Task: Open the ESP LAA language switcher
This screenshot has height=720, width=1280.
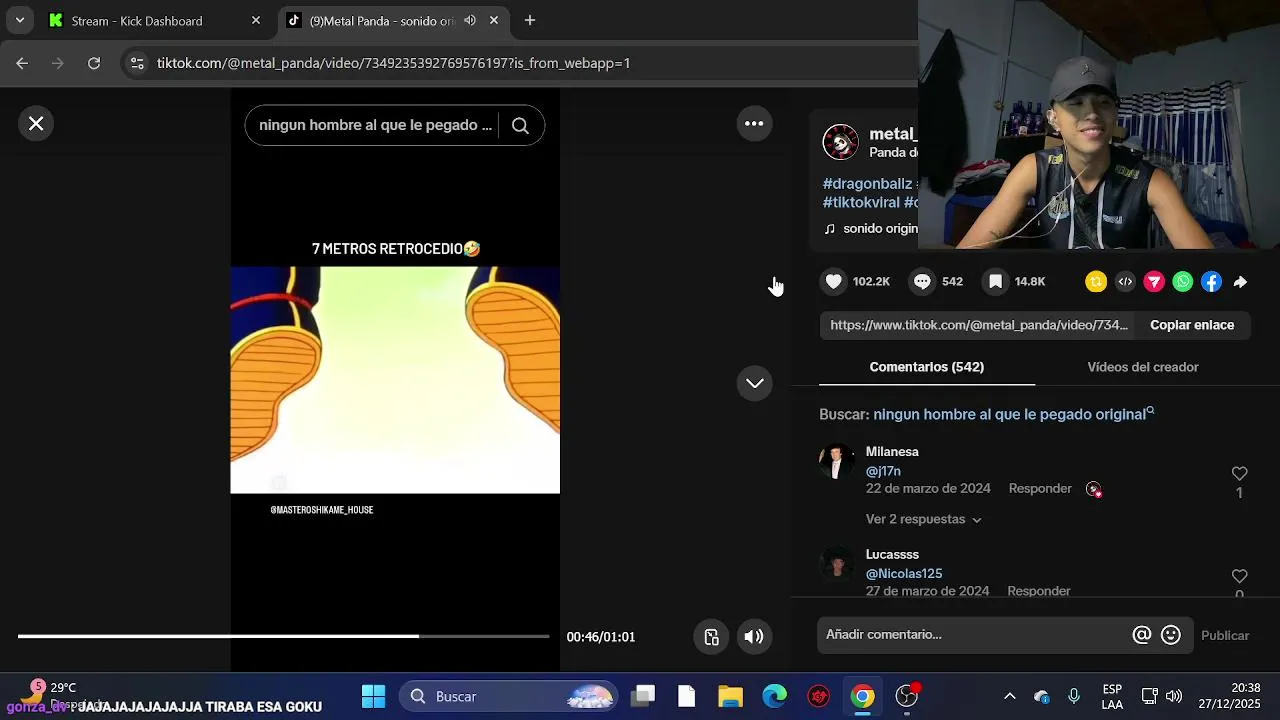Action: coord(1112,696)
